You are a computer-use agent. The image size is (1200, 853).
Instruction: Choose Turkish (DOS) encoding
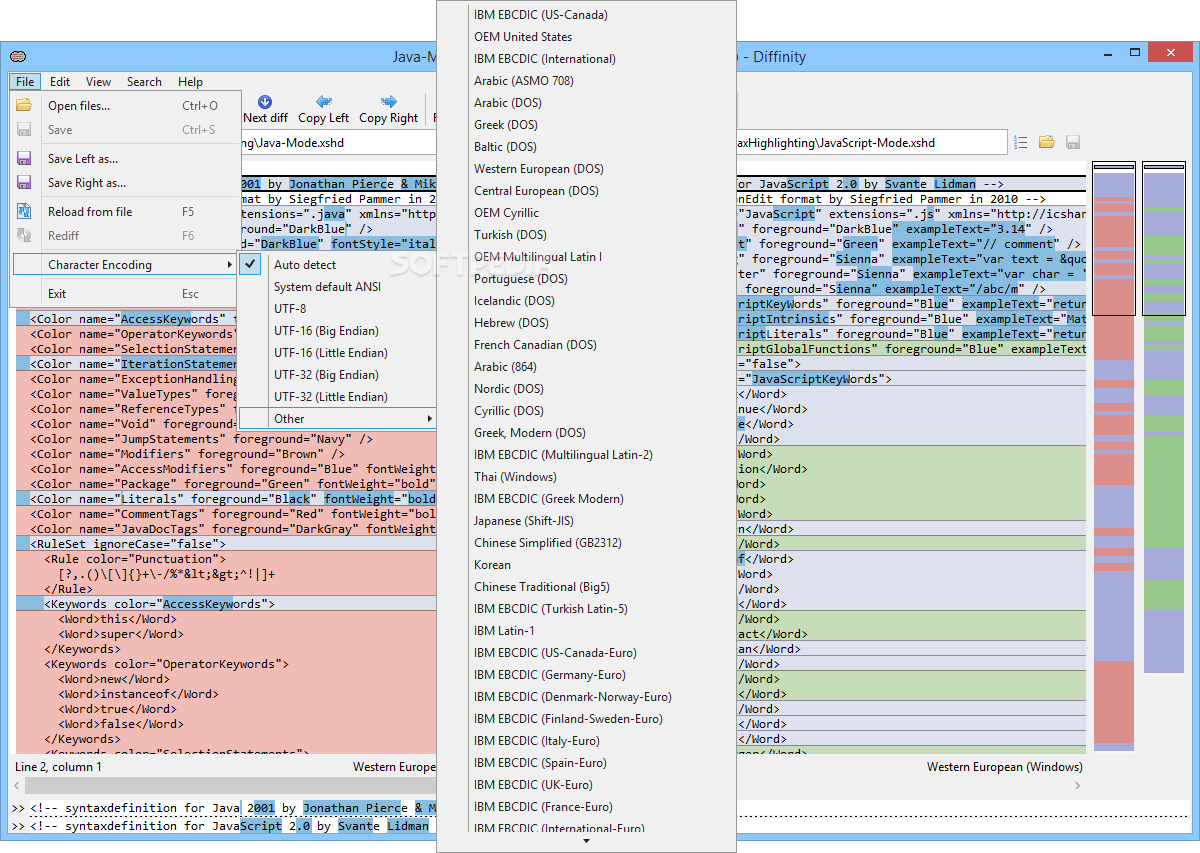pyautogui.click(x=586, y=235)
